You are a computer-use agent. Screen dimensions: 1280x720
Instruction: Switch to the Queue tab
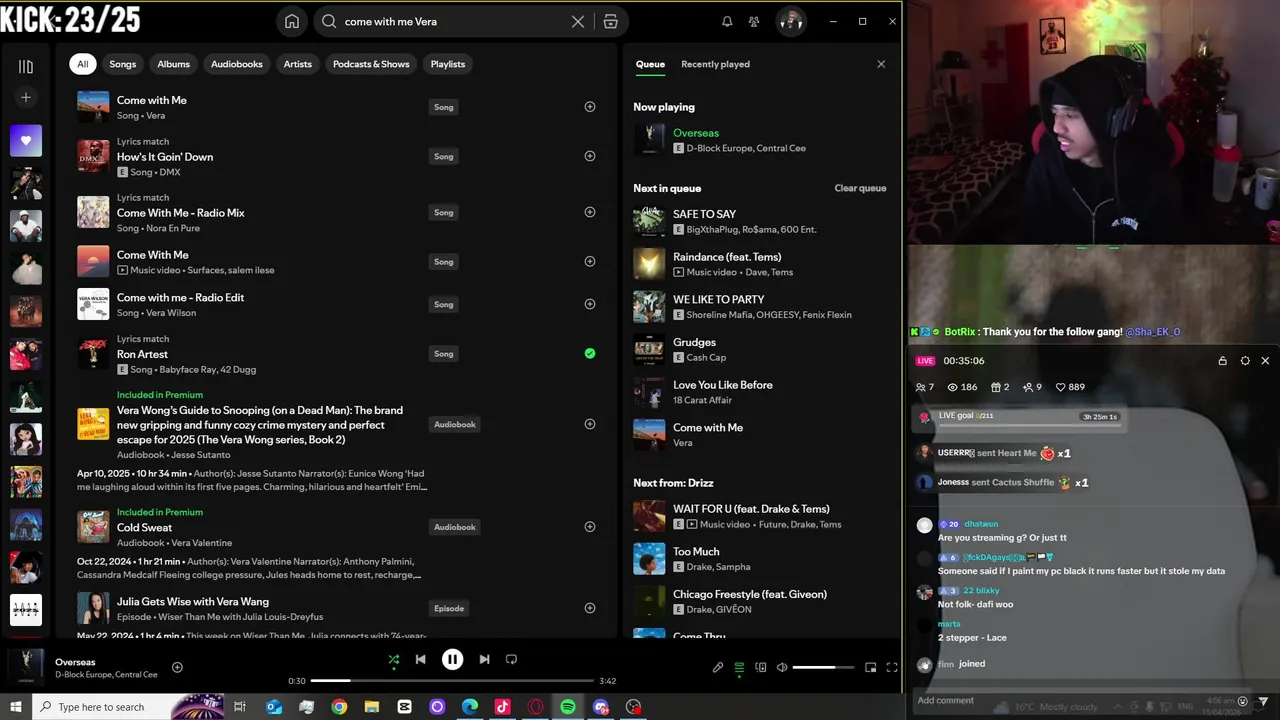click(x=650, y=64)
